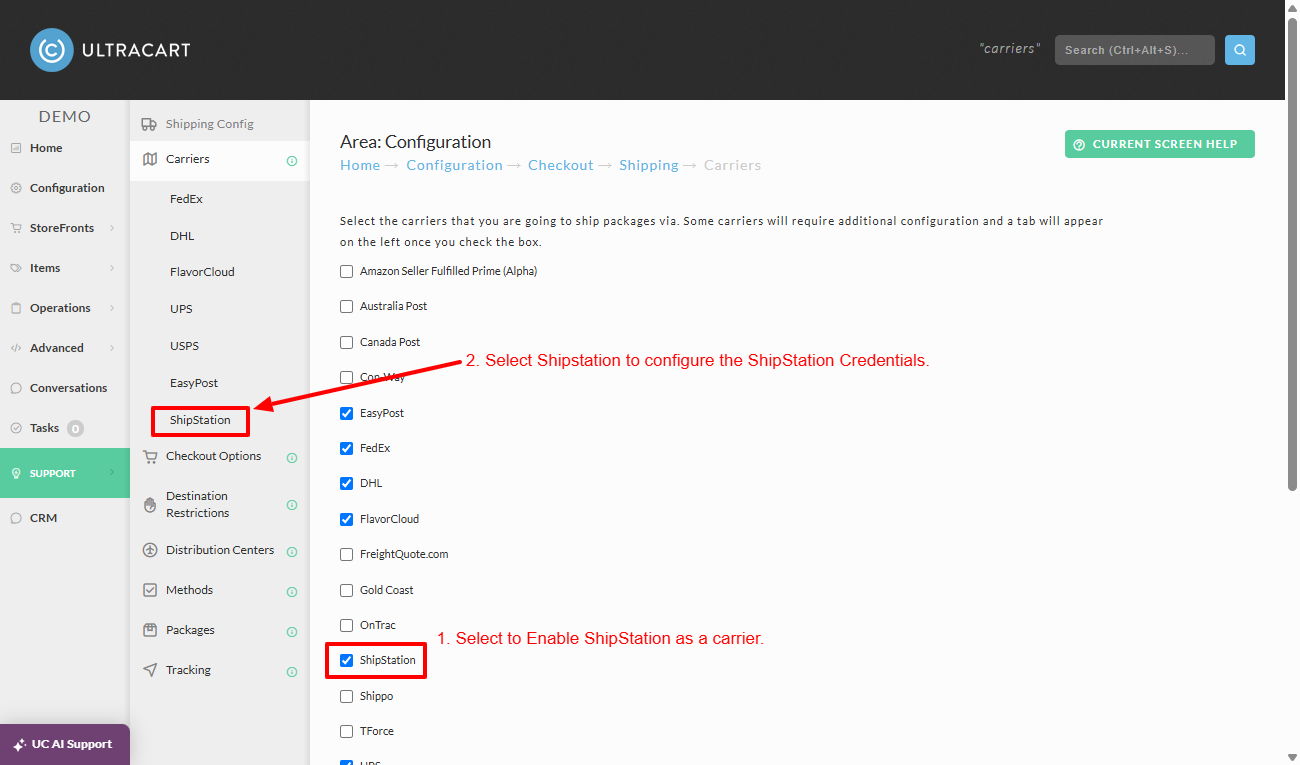Open the EasyPost settings tab
The image size is (1300, 765).
pos(194,383)
